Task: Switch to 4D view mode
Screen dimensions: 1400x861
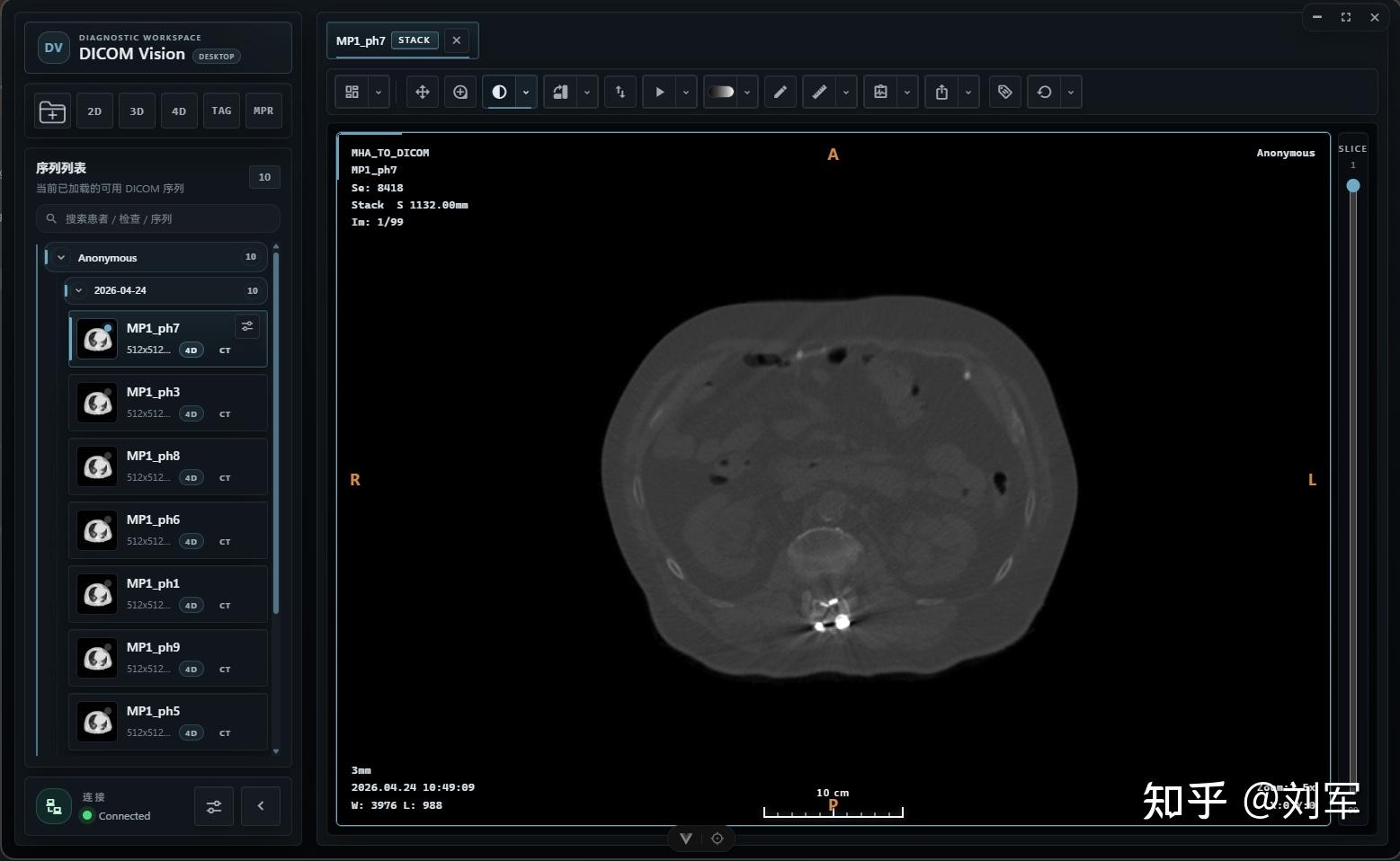Action: tap(179, 111)
